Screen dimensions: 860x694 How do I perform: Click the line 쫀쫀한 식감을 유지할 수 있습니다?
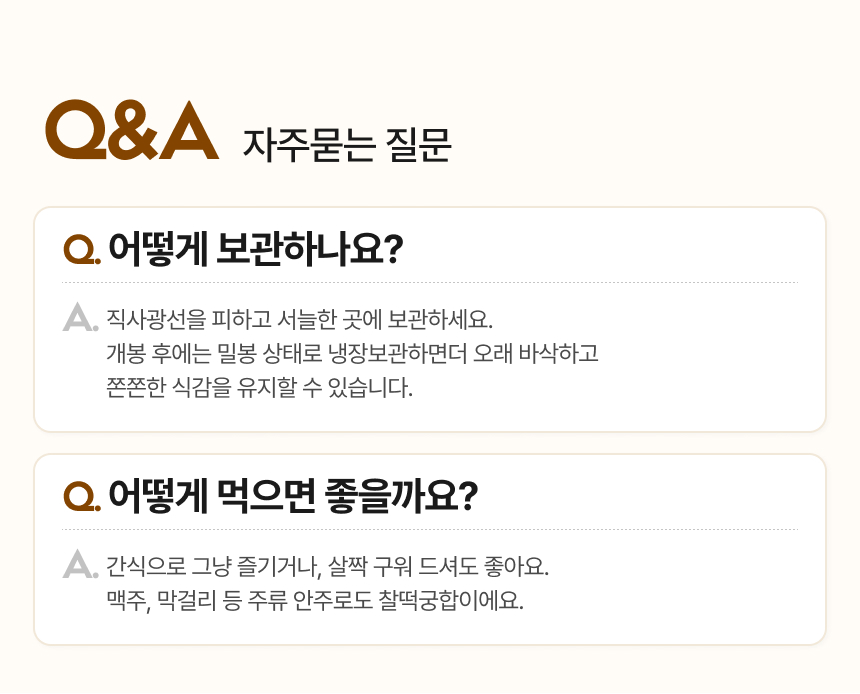click(259, 386)
